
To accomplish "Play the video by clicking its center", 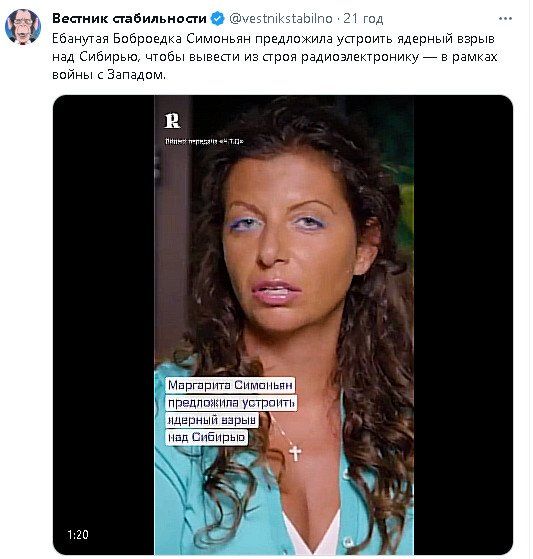I will [283, 325].
